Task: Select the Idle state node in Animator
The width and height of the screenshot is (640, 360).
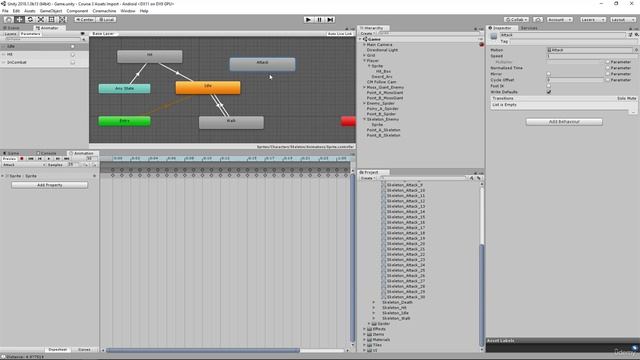Action: pos(208,87)
